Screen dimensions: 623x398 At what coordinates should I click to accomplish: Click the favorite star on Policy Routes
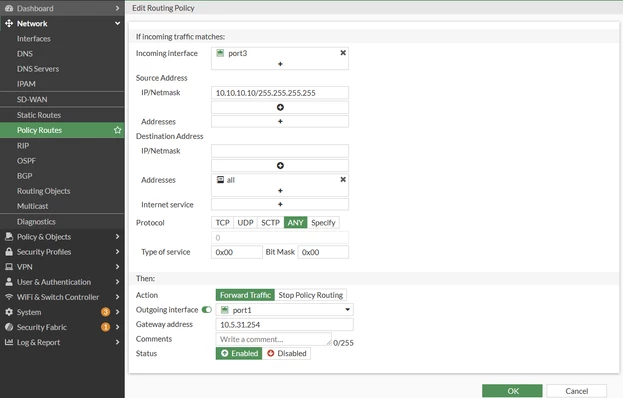(117, 130)
